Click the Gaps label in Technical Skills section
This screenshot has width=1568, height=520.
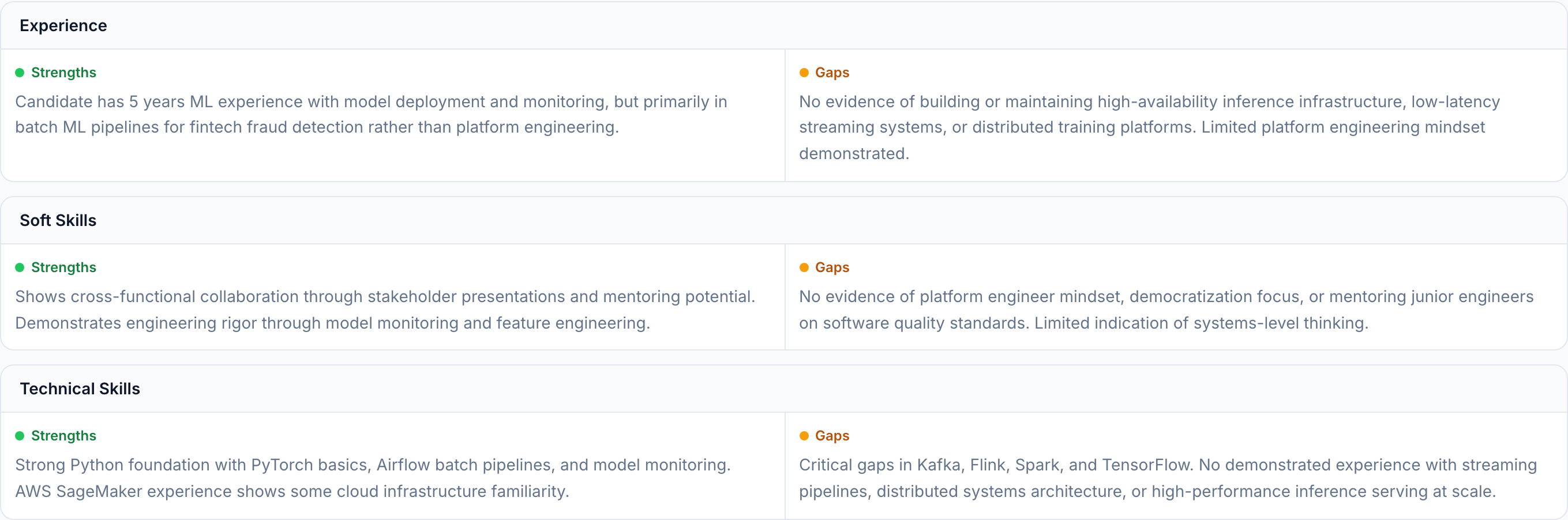click(x=831, y=436)
